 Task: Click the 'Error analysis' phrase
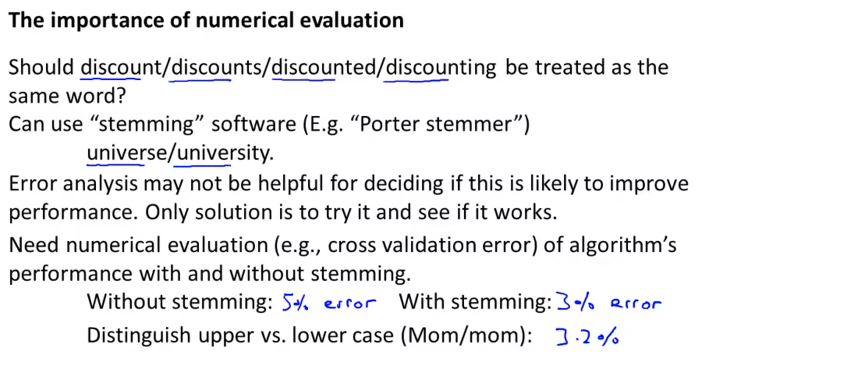tap(74, 184)
